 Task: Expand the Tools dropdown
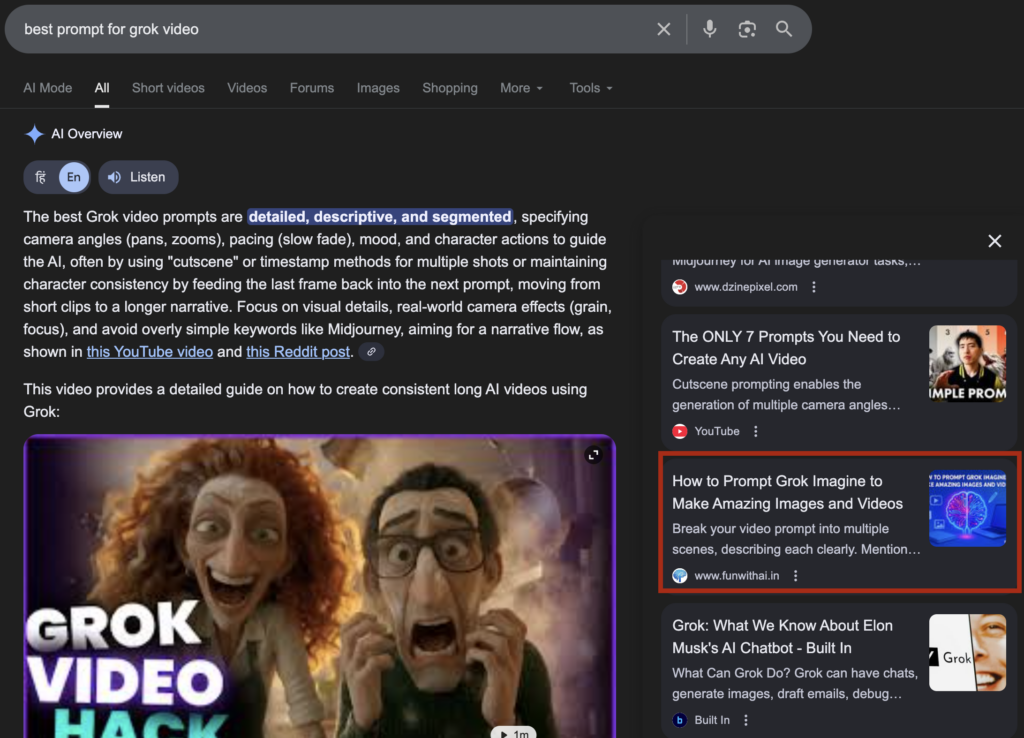(590, 88)
